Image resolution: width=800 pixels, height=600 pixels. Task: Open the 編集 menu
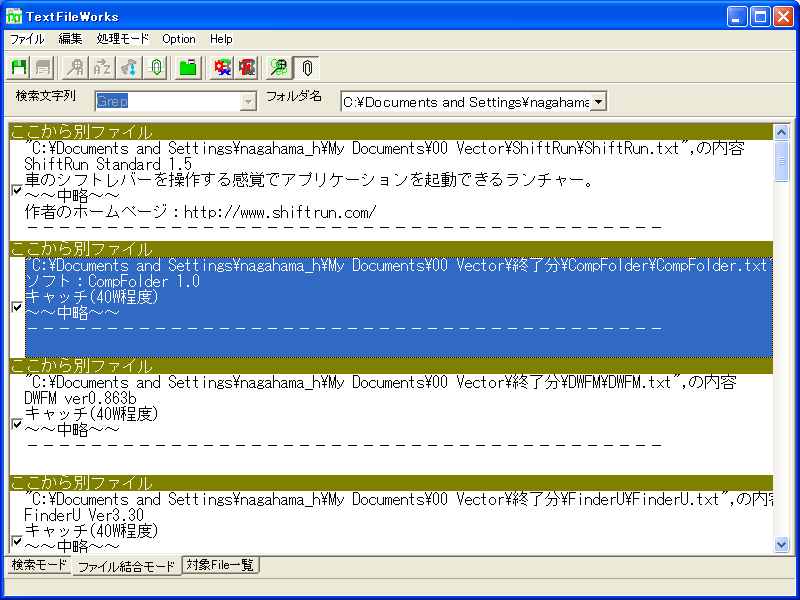click(x=70, y=39)
